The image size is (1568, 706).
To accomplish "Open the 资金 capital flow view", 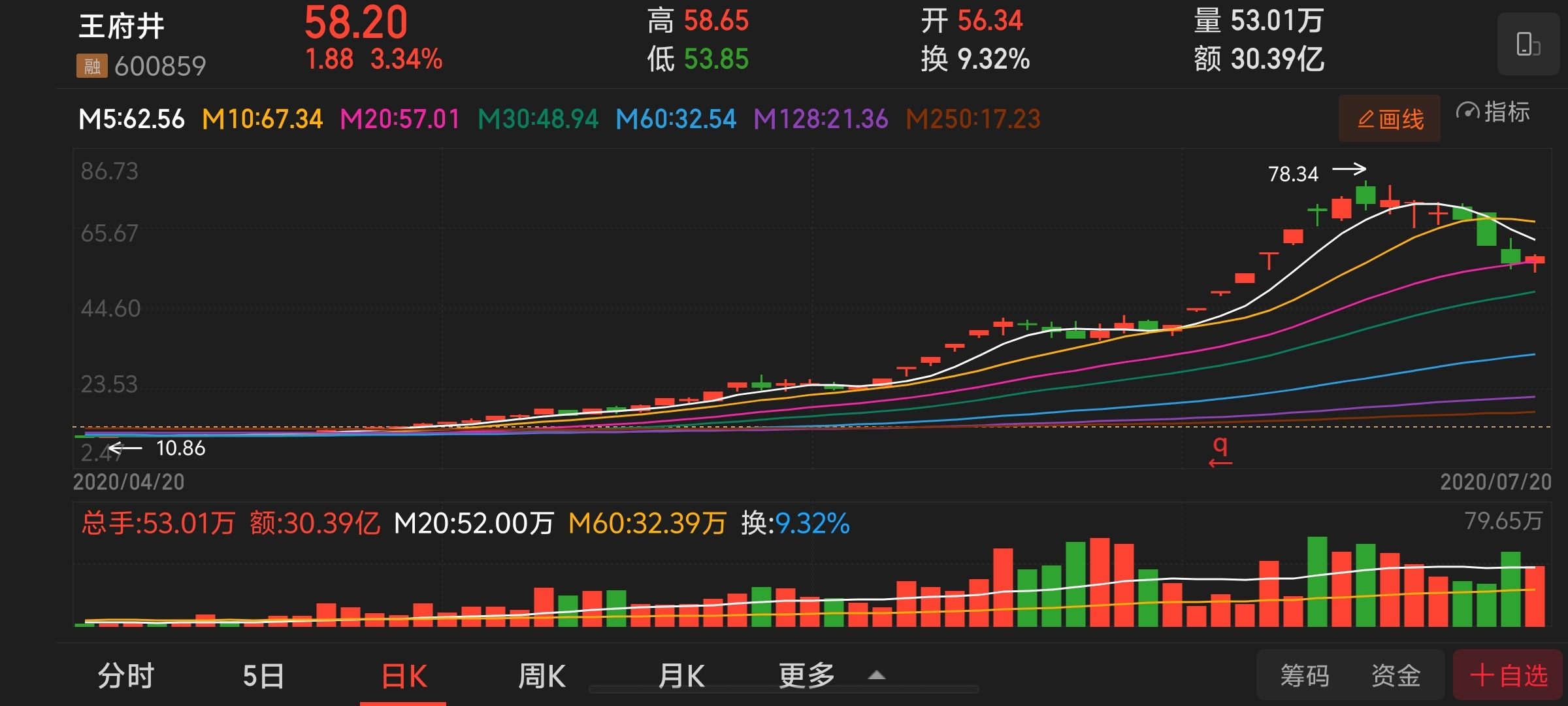I will tap(1396, 675).
